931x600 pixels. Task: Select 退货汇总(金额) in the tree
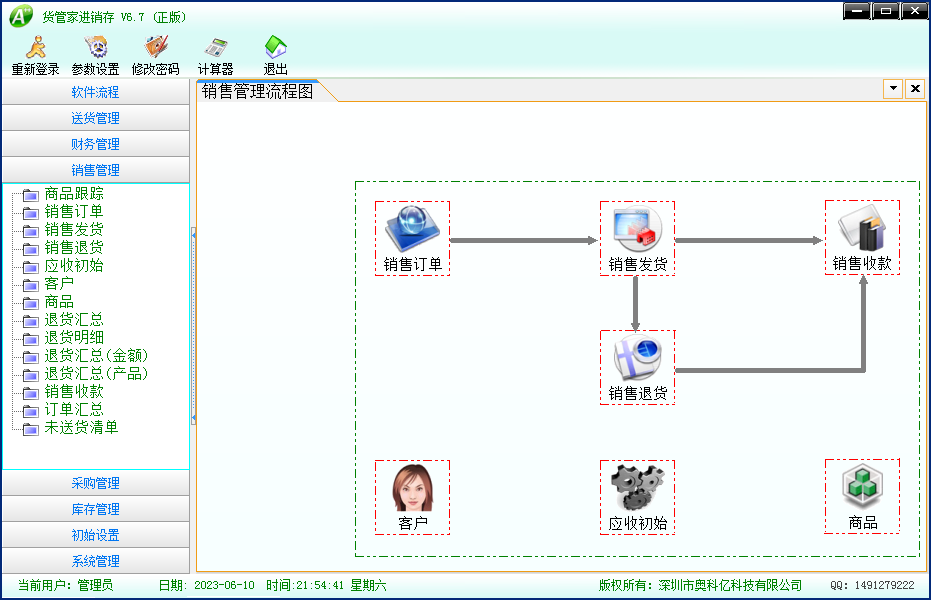(x=96, y=355)
